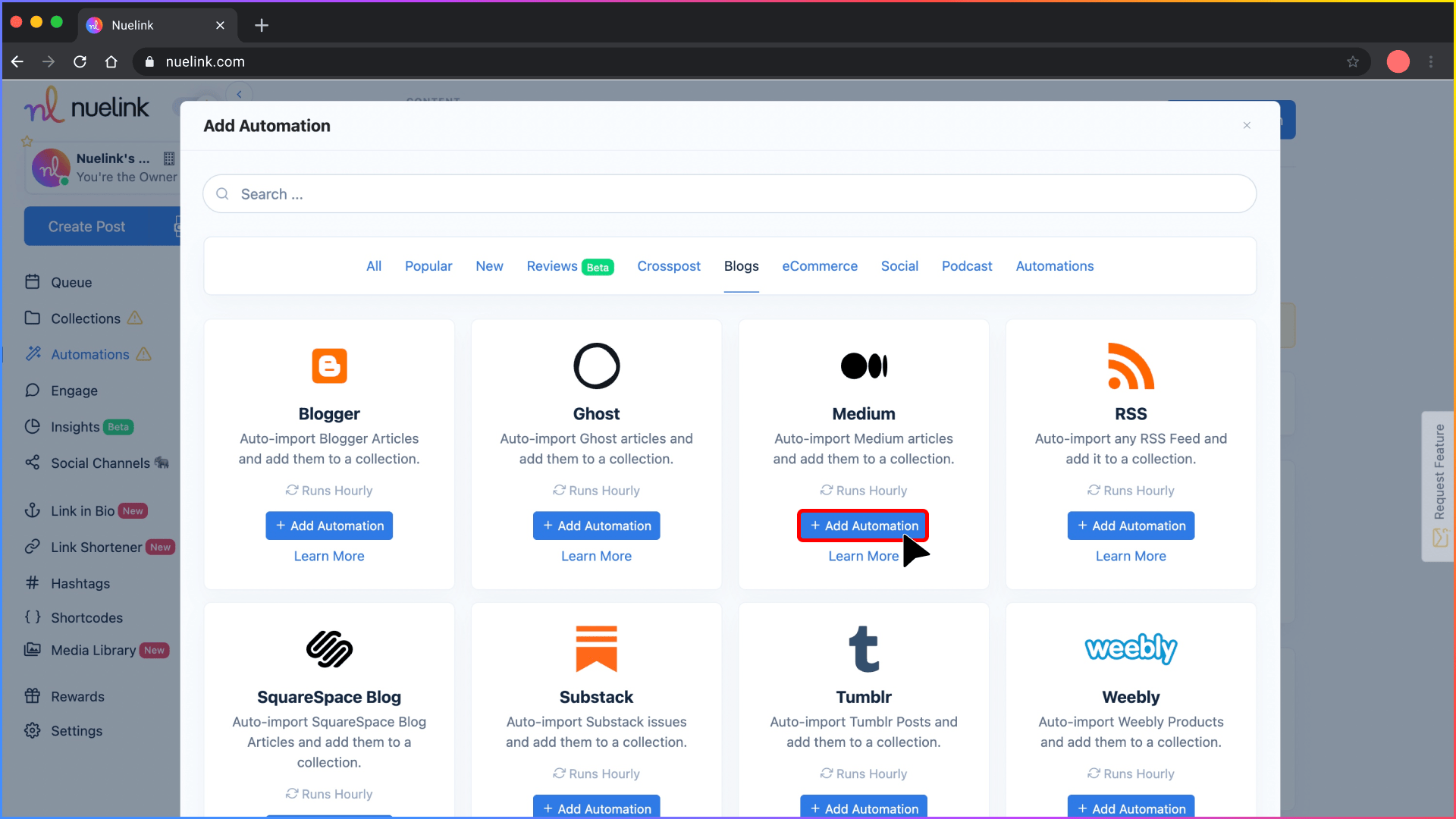The width and height of the screenshot is (1456, 819).
Task: Close the Nuelink browser tab
Action: point(220,25)
